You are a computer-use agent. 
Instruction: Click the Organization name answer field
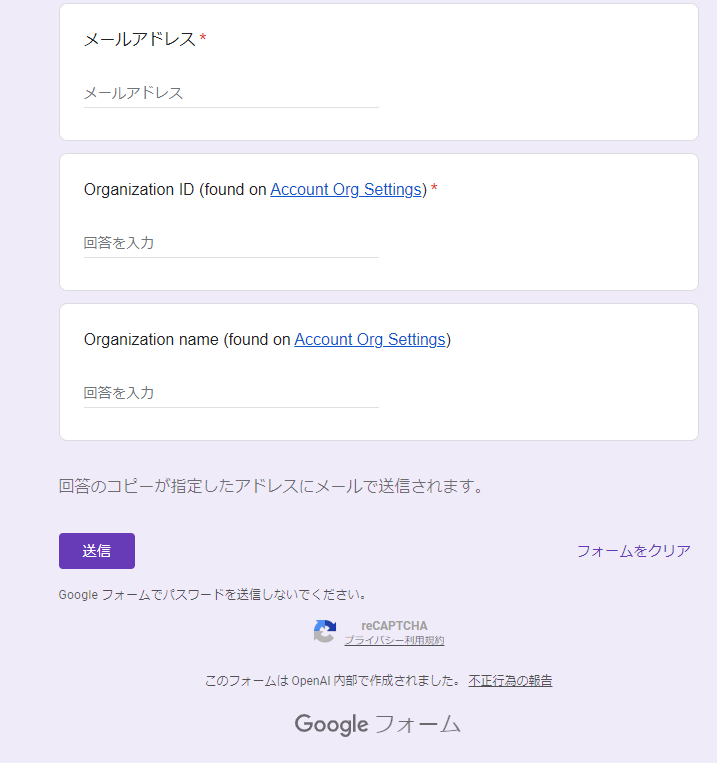230,393
